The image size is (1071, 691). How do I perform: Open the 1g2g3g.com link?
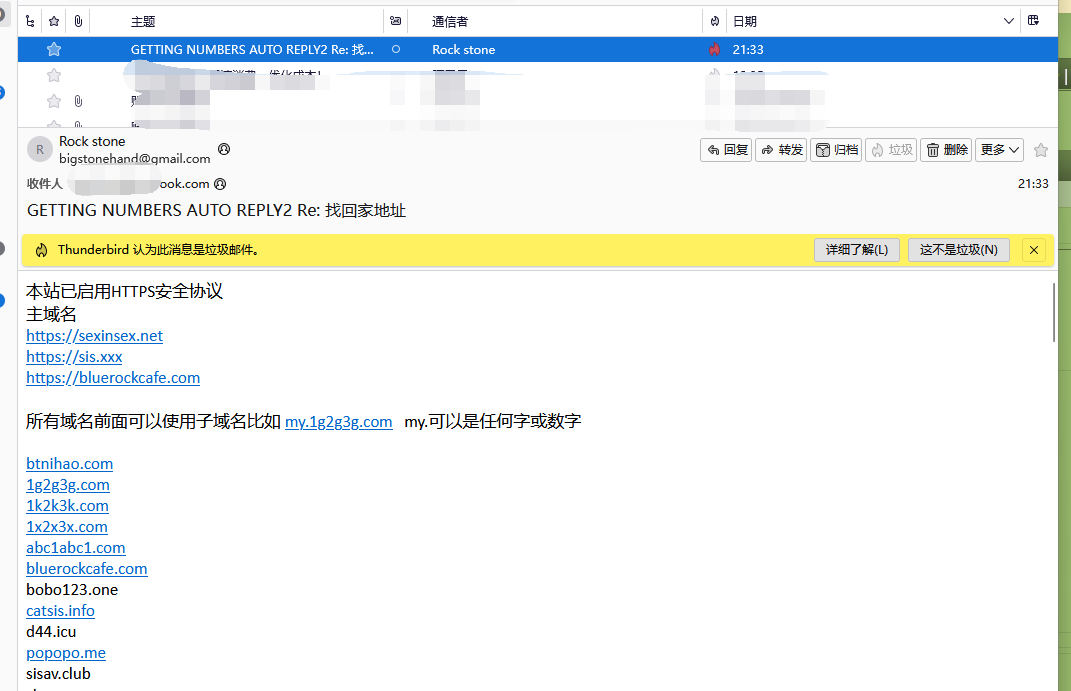coord(68,485)
